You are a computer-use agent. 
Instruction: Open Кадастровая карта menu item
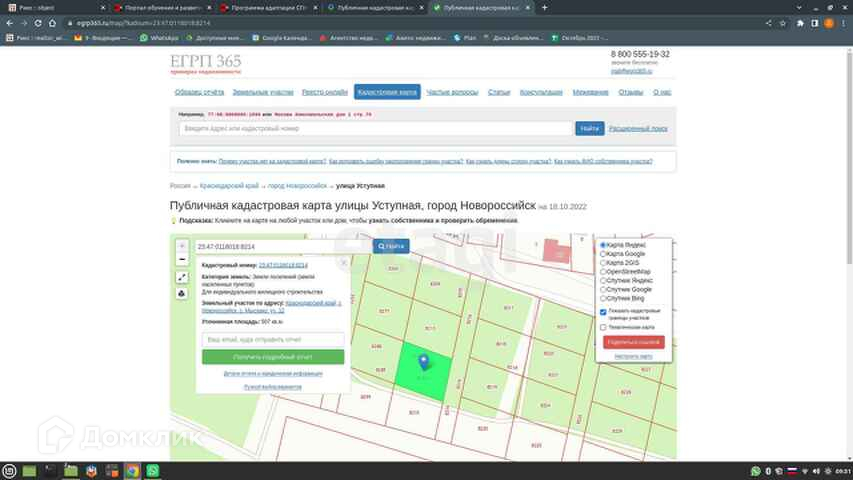click(x=387, y=92)
